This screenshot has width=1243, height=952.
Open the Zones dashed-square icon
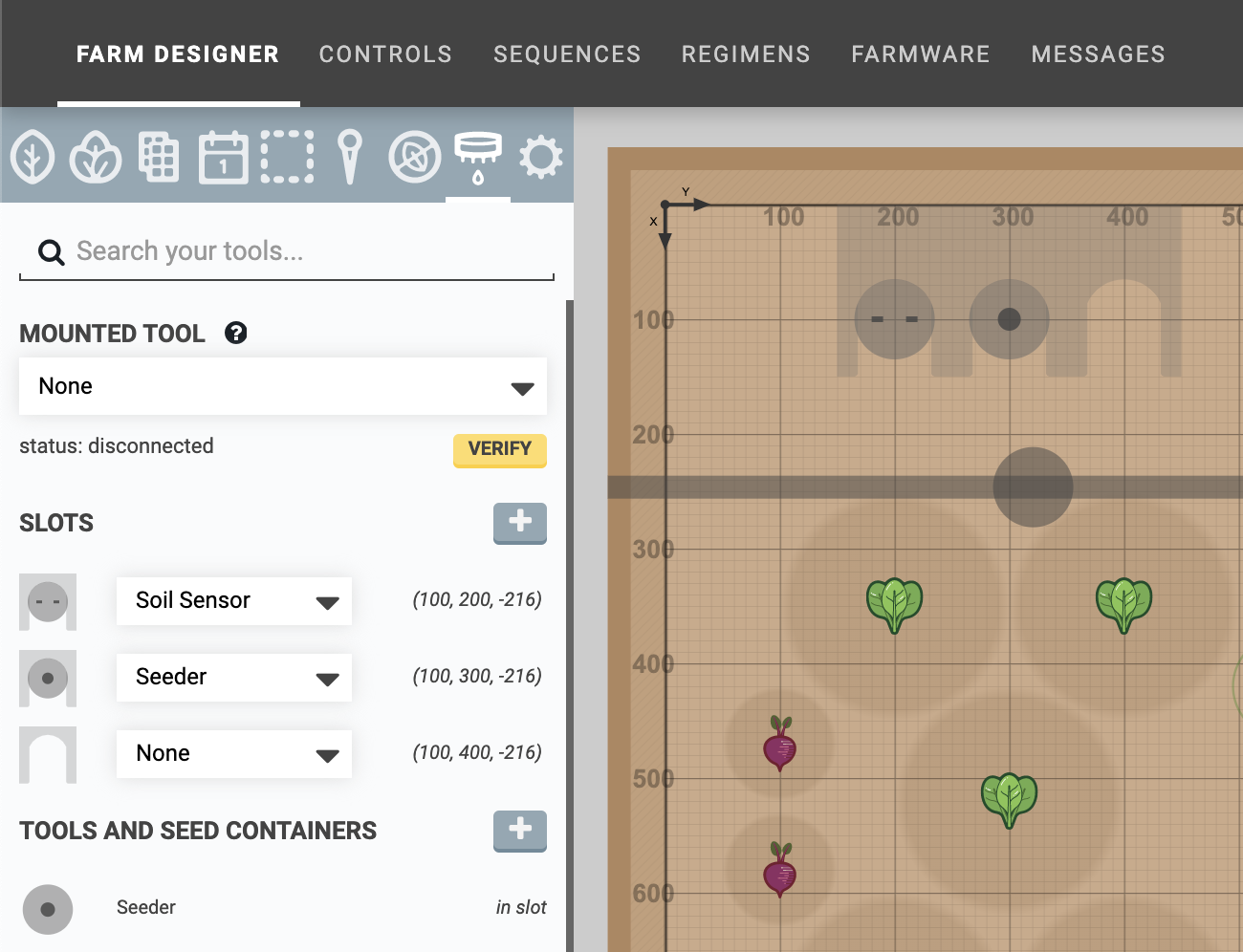pos(287,157)
